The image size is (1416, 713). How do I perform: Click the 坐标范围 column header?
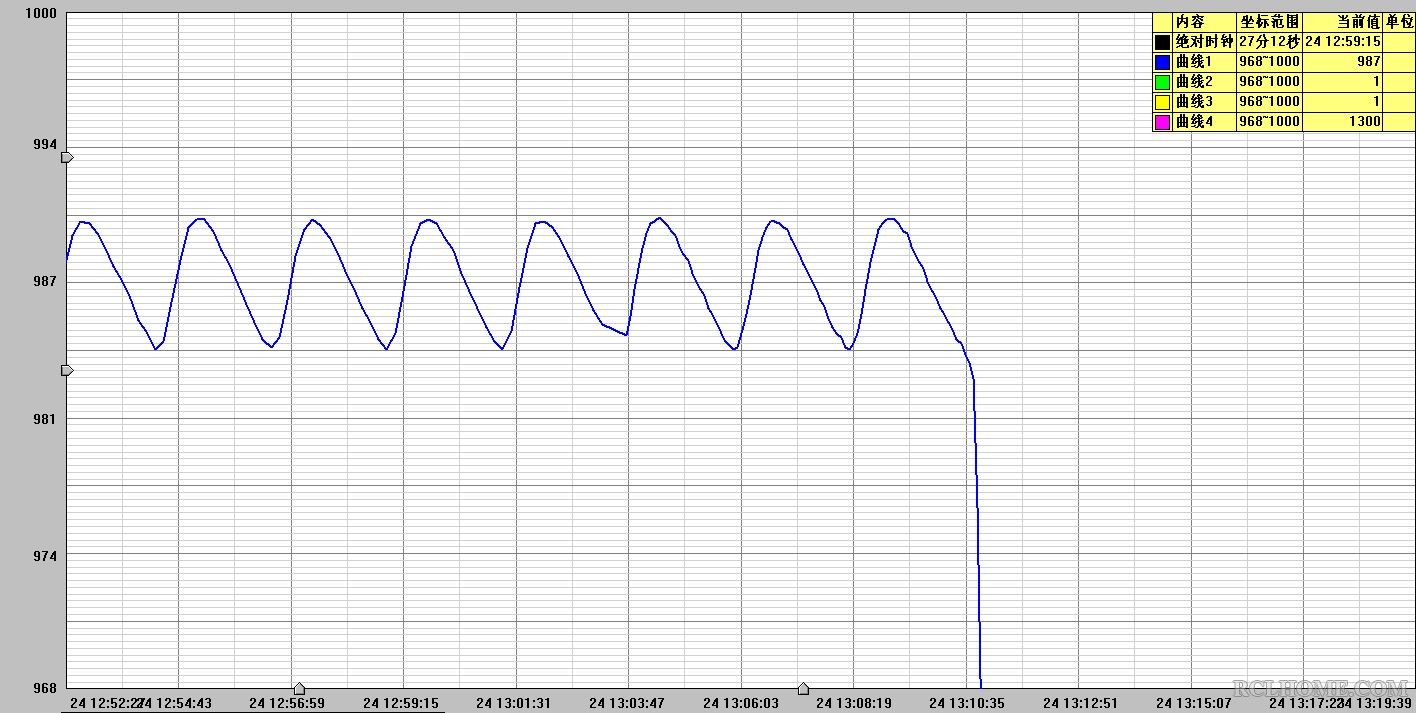(x=1270, y=22)
